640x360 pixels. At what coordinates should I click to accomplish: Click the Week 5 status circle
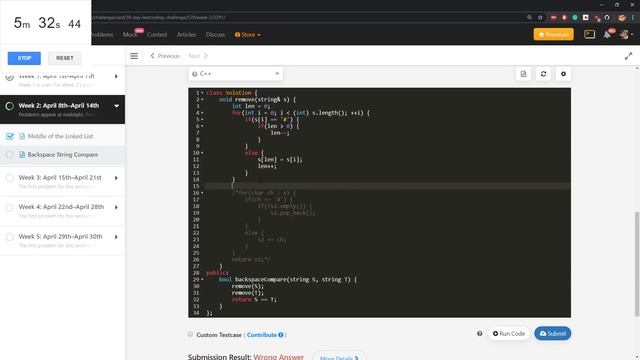click(x=10, y=237)
